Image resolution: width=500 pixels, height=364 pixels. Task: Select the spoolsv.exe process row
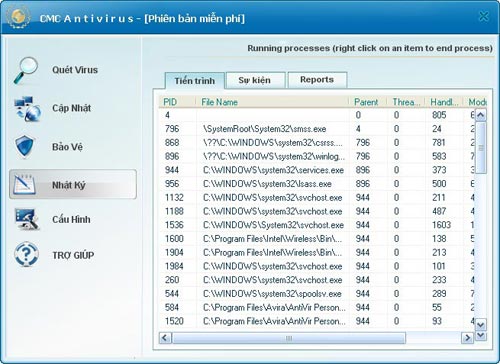317,294
